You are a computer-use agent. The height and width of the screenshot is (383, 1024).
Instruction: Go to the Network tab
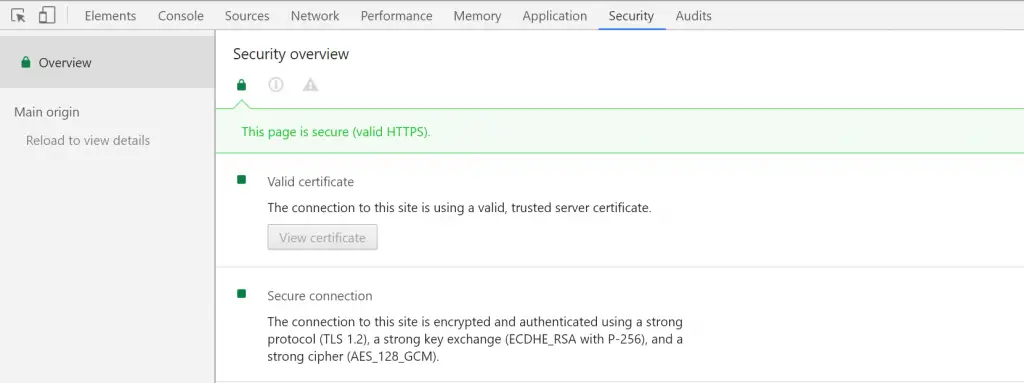click(x=315, y=16)
